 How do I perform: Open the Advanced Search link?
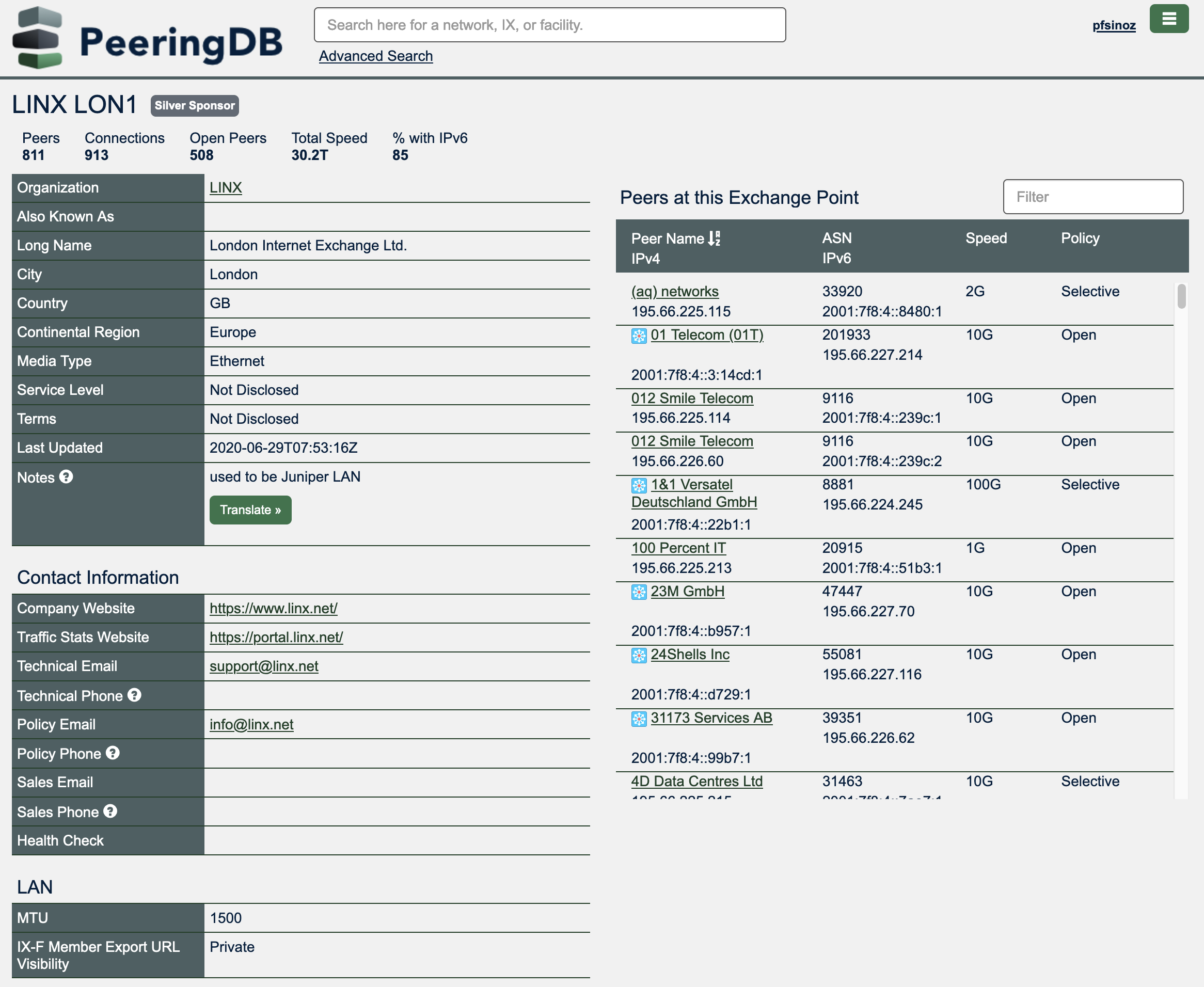(375, 56)
